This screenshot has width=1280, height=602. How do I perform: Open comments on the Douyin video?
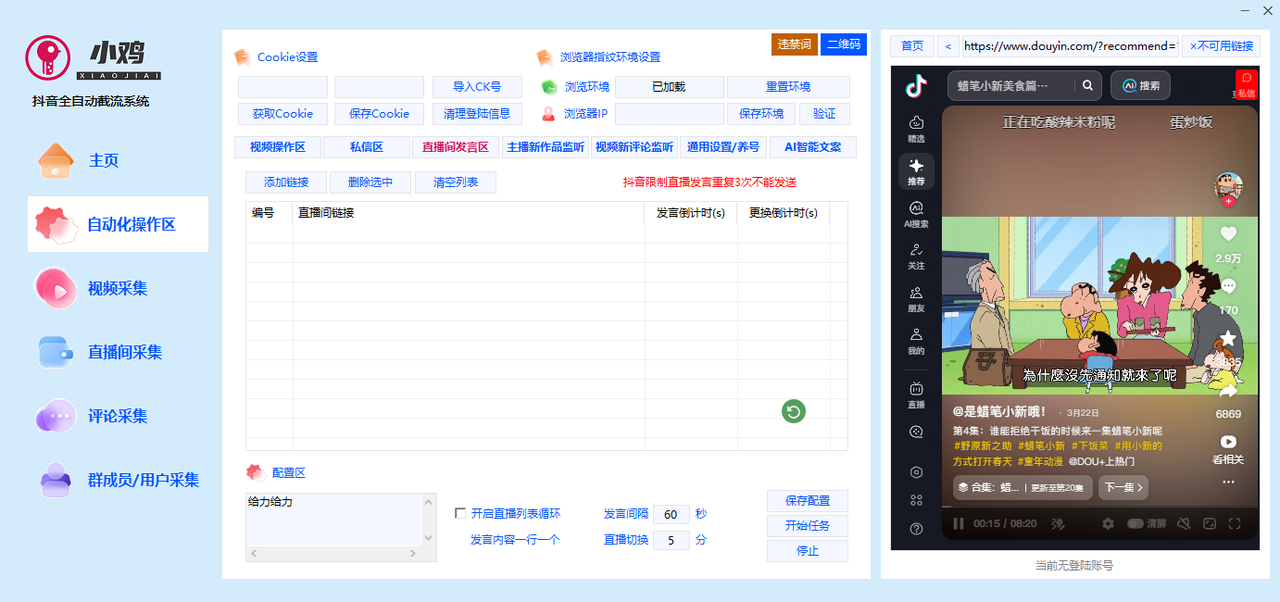pyautogui.click(x=1228, y=287)
